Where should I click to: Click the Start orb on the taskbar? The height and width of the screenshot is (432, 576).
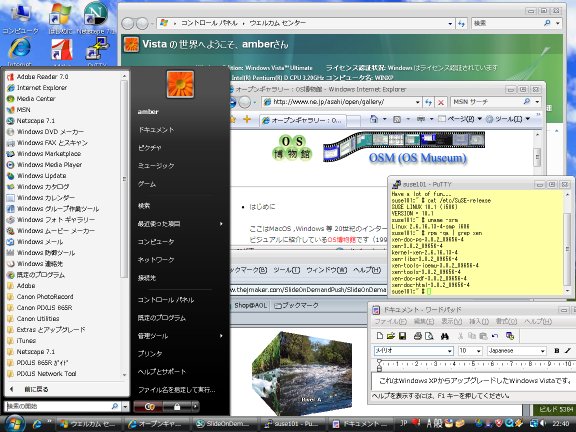(14, 424)
